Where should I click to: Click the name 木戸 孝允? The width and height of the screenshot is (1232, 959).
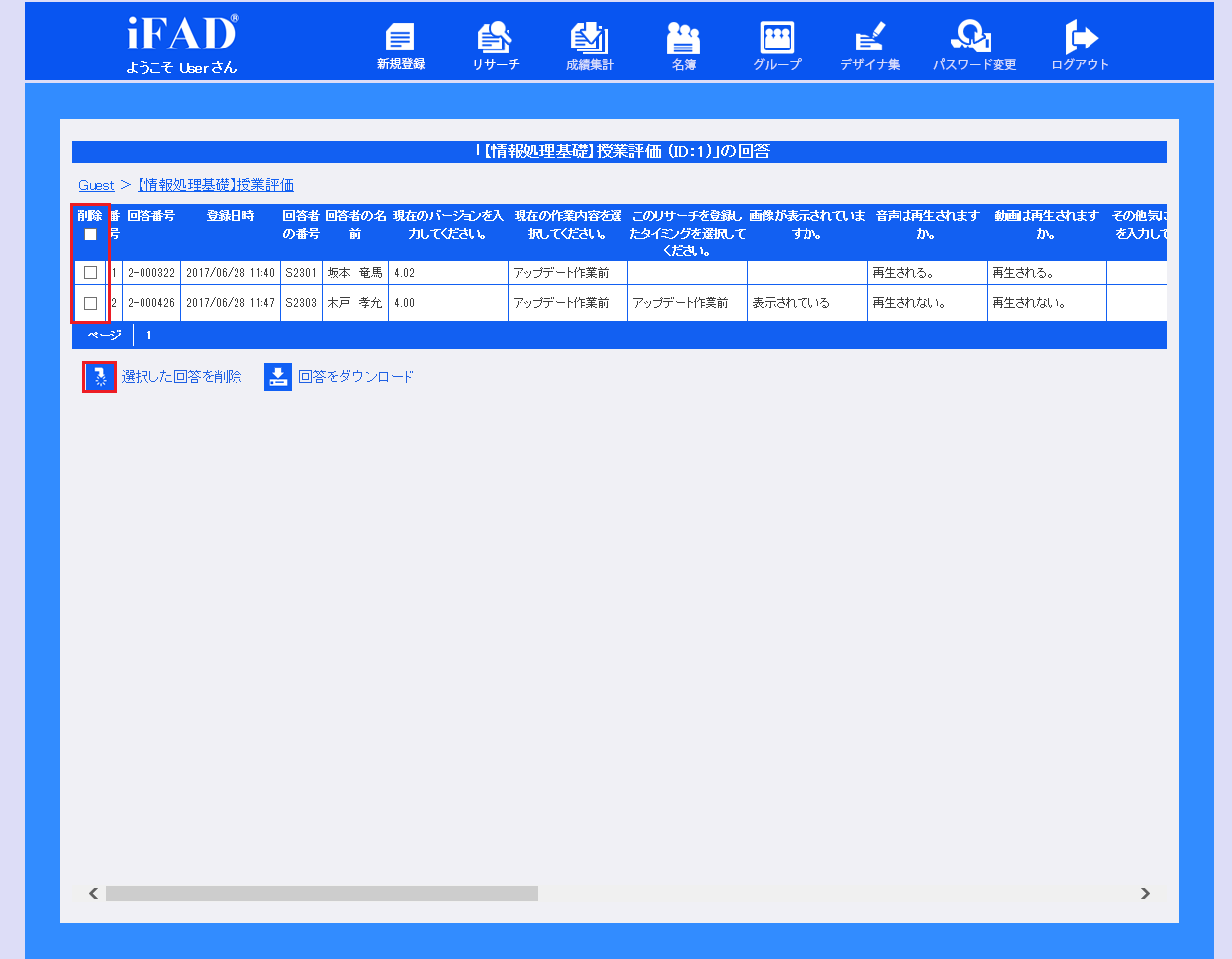(x=355, y=303)
